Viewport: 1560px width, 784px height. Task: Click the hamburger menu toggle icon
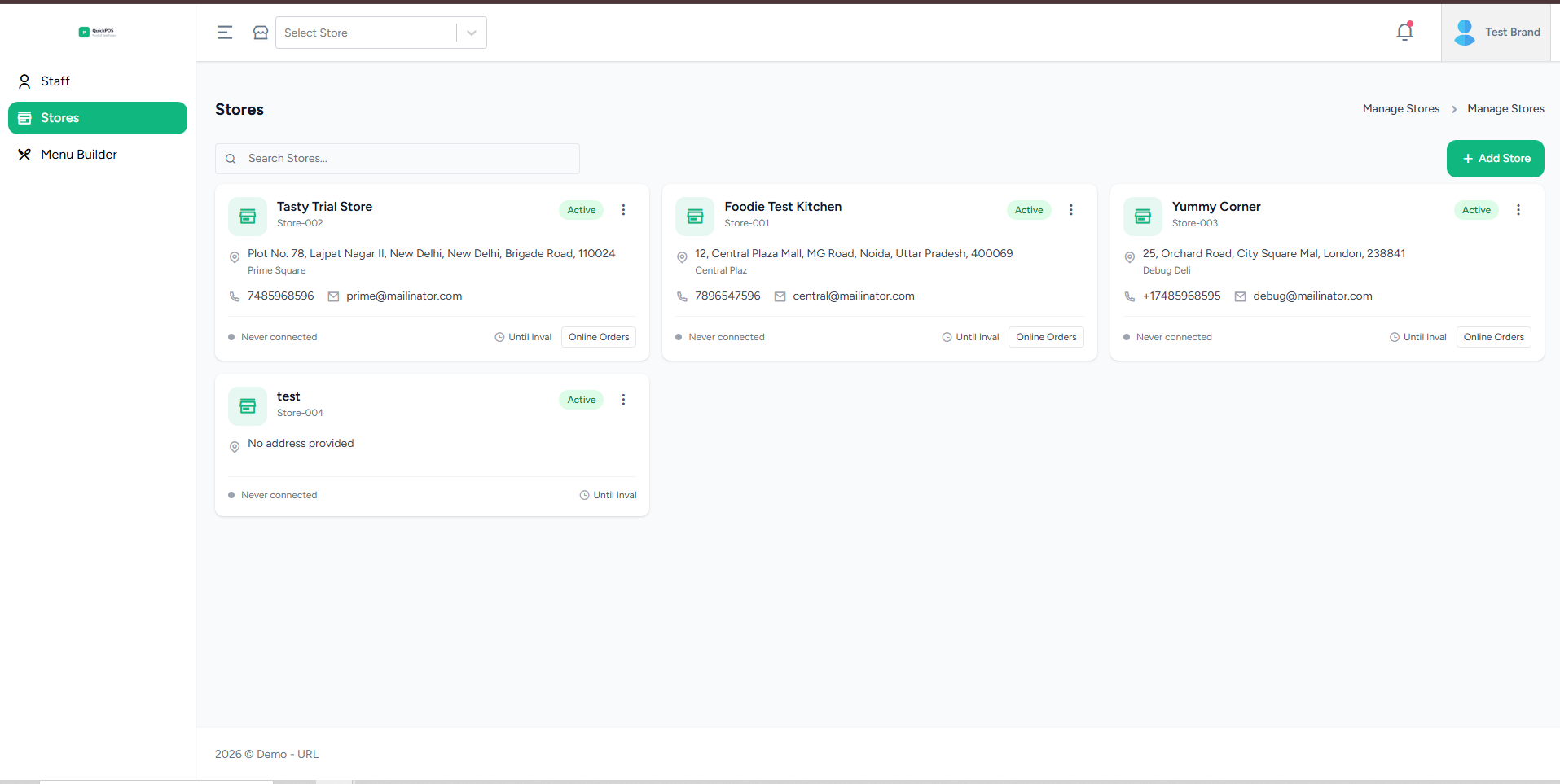(225, 33)
